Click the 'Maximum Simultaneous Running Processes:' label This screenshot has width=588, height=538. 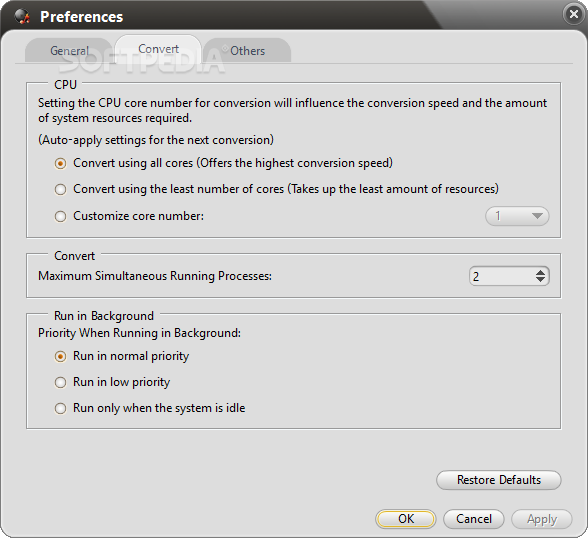point(155,276)
